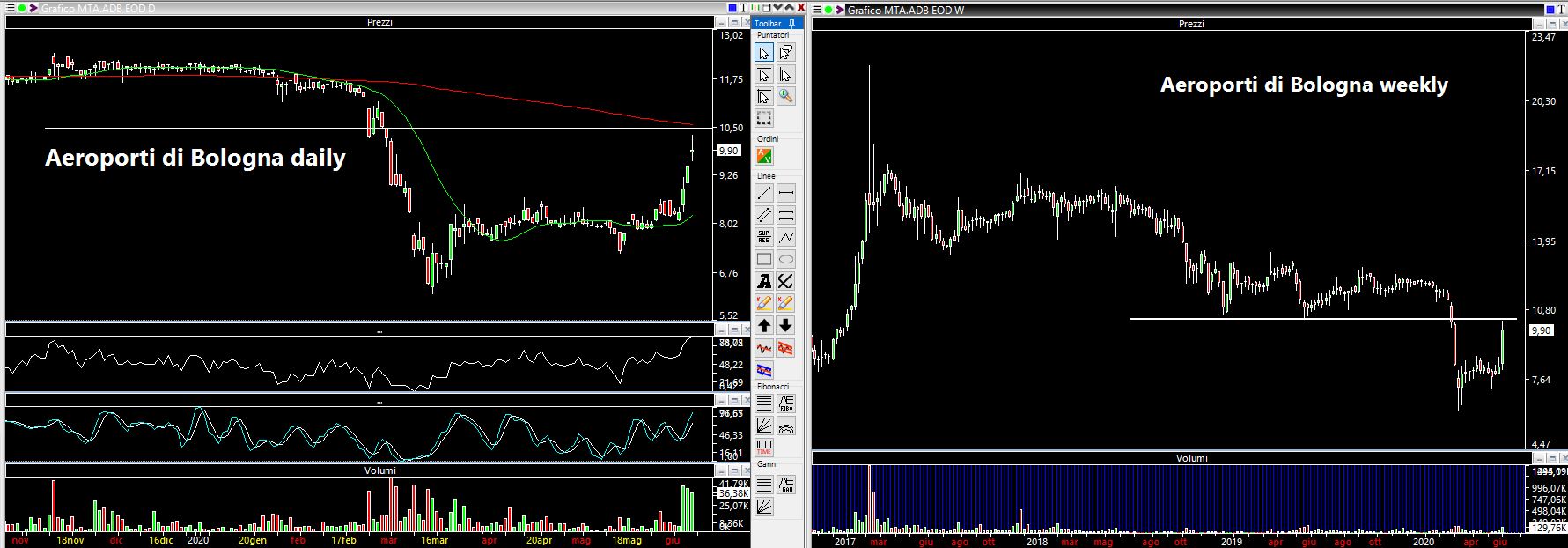
Task: Open the Ordini orders tool
Action: click(x=764, y=157)
